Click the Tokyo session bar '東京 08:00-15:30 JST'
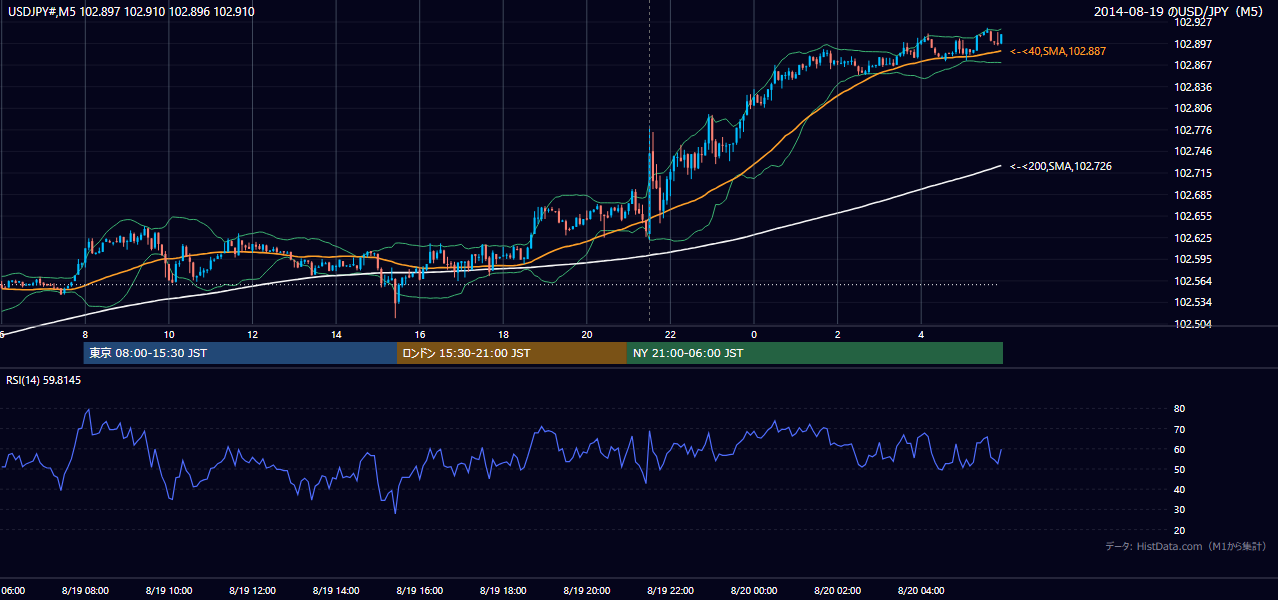The width and height of the screenshot is (1278, 600). pyautogui.click(x=240, y=353)
